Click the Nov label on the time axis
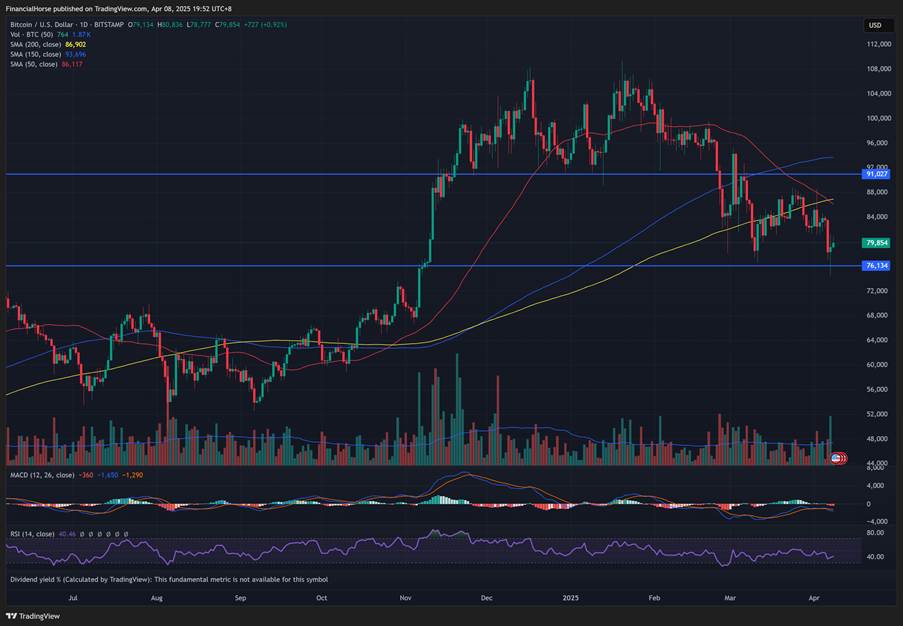The width and height of the screenshot is (903, 626). point(405,598)
